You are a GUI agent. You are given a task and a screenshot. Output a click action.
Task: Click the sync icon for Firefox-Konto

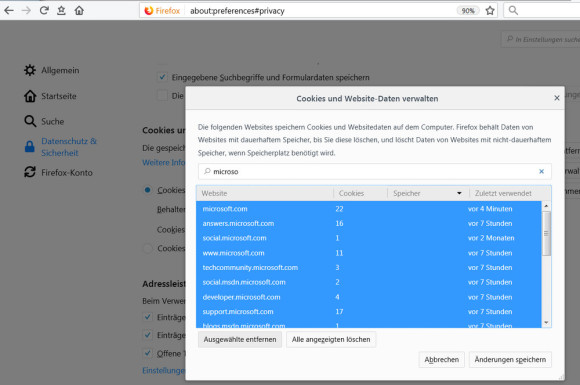[30, 172]
